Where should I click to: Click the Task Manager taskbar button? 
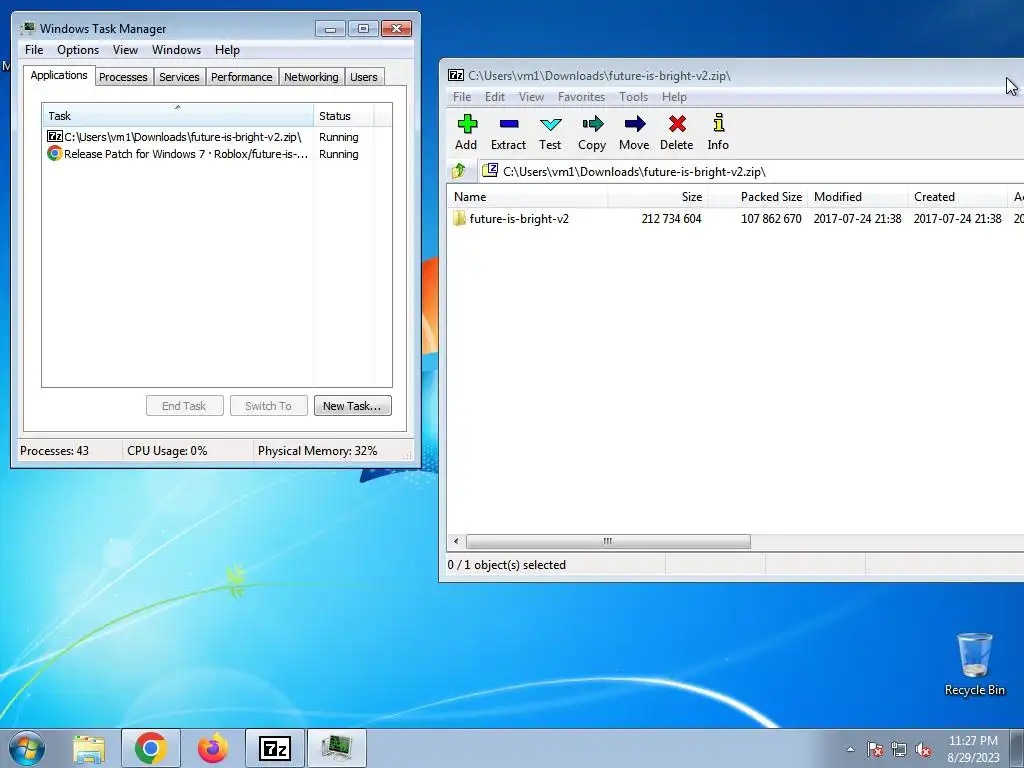point(337,748)
